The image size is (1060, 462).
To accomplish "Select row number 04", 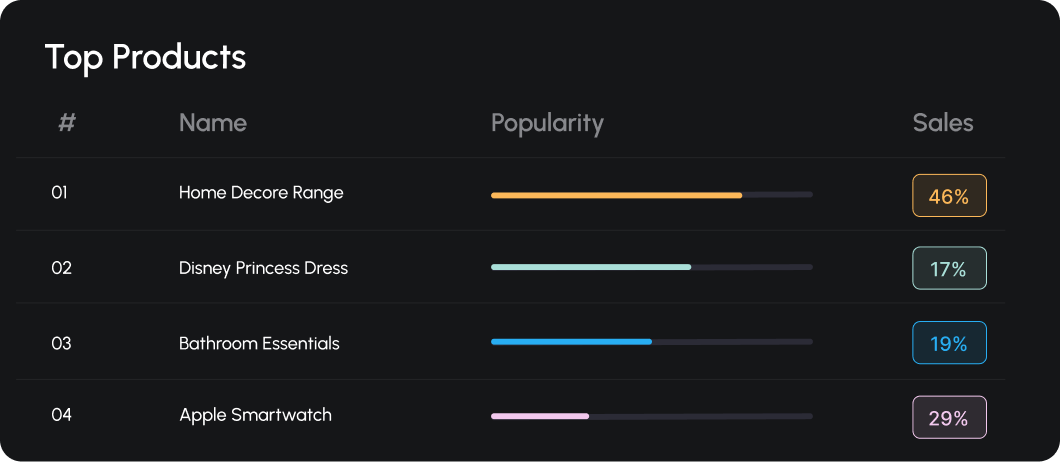I will 62,415.
